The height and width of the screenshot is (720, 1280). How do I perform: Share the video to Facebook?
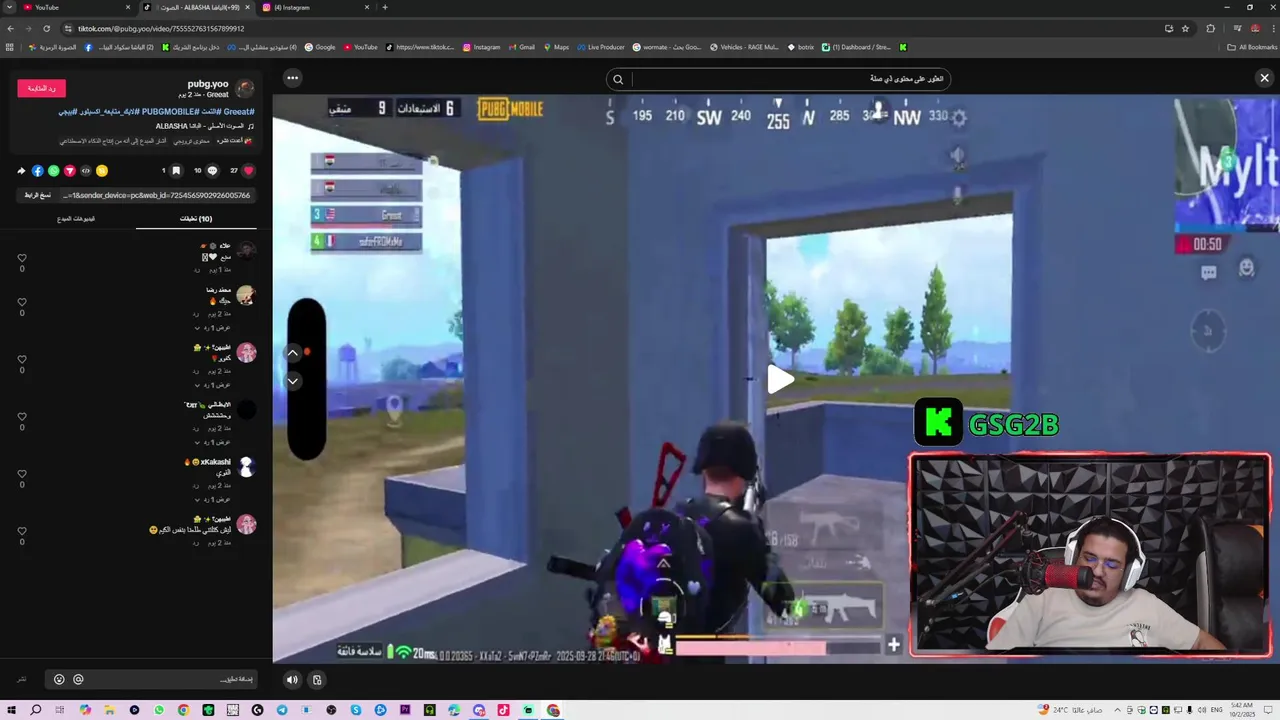[38, 171]
